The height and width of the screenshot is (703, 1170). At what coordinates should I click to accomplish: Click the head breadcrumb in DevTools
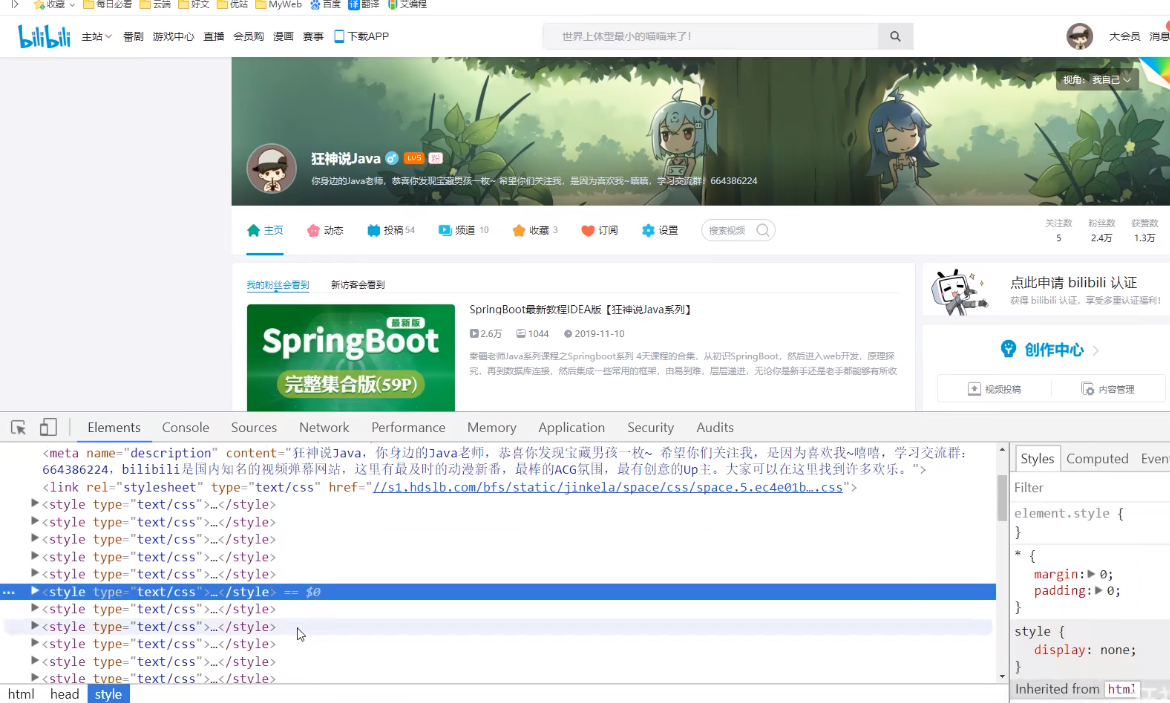click(64, 694)
